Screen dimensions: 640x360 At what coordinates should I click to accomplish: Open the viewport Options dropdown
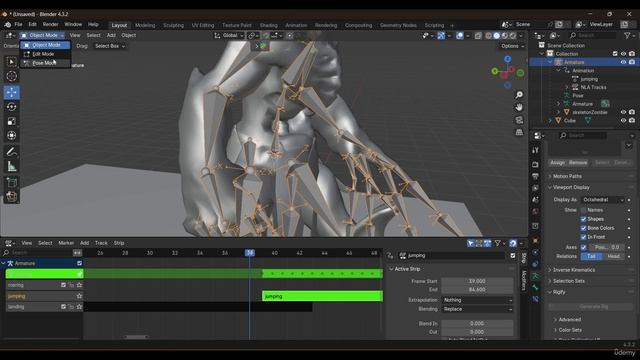(x=512, y=46)
